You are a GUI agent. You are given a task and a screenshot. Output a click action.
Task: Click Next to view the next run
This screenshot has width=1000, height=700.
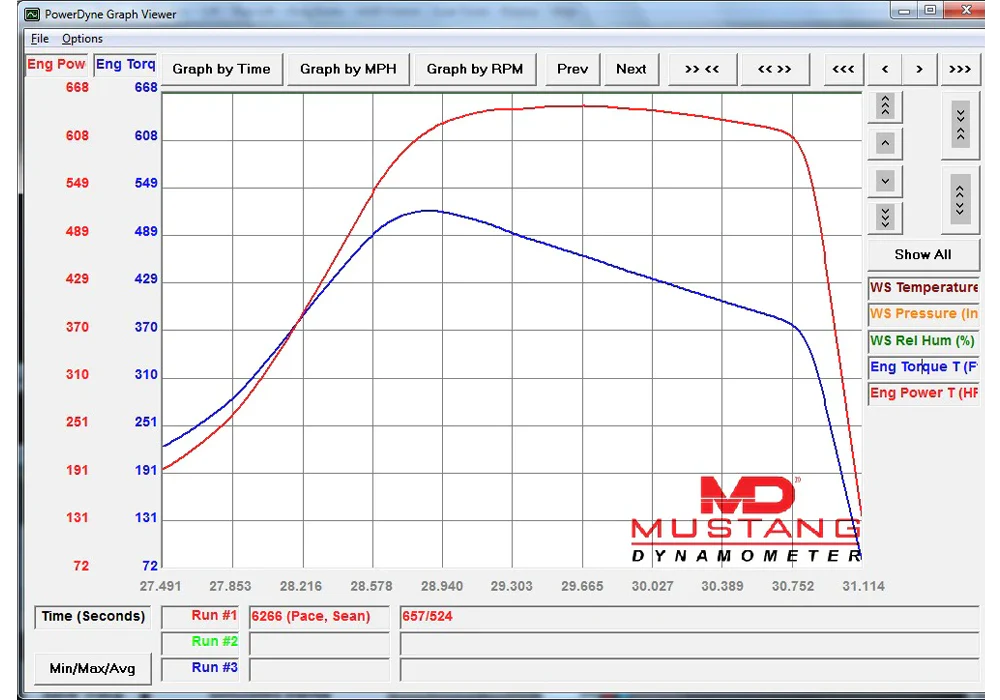[631, 69]
